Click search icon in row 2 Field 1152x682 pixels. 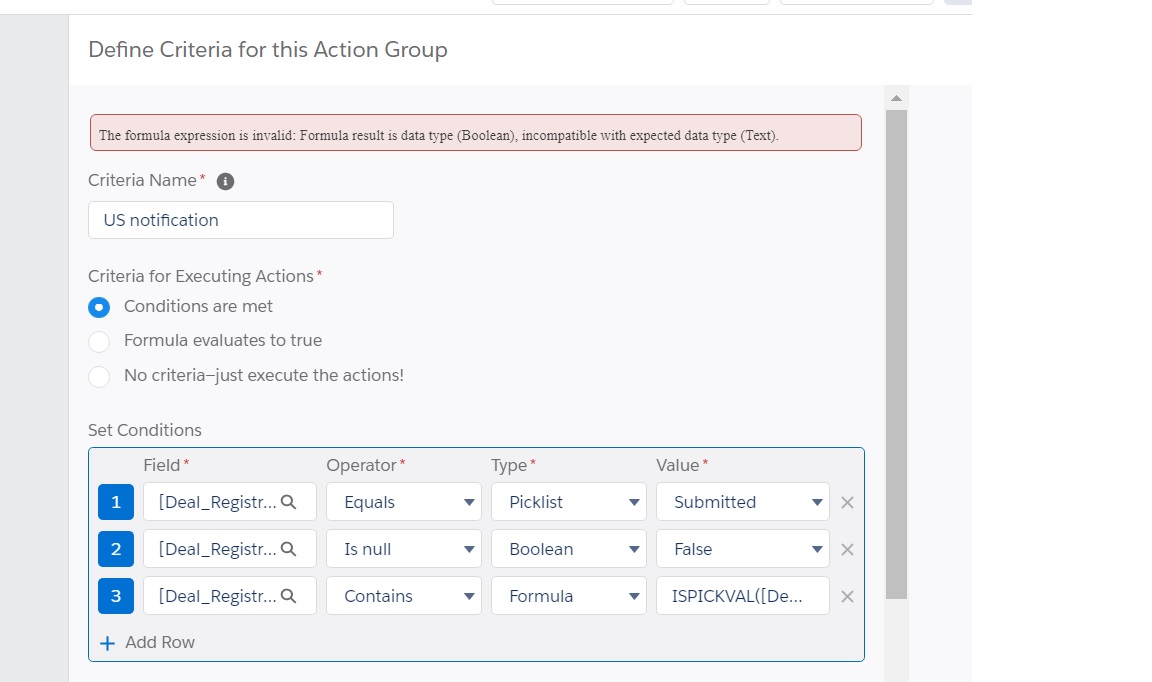289,549
